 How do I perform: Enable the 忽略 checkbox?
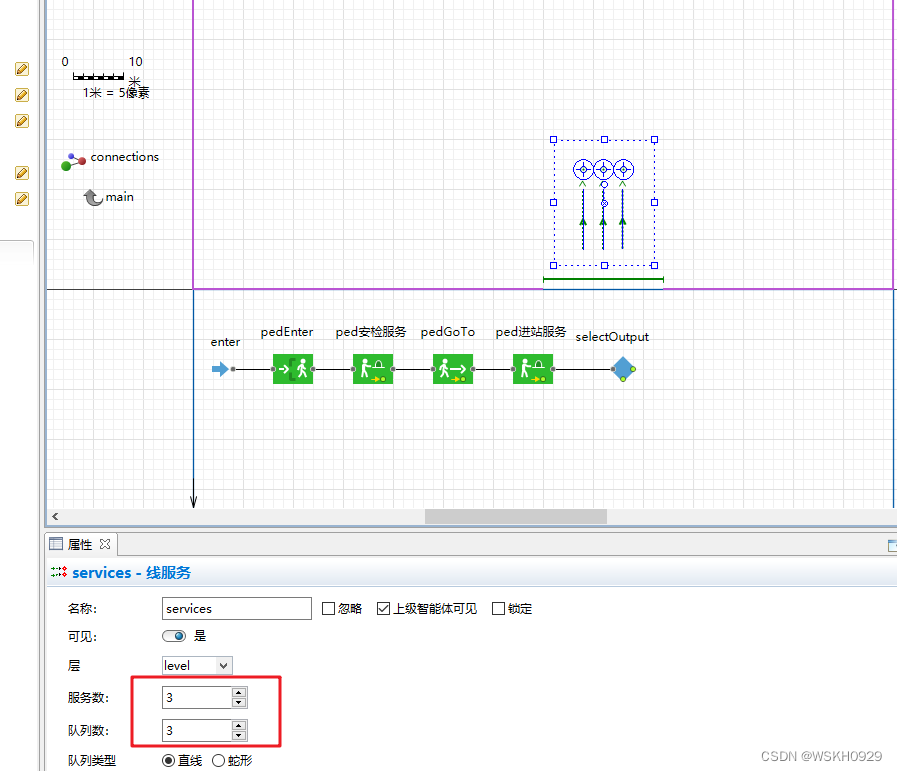tap(328, 609)
